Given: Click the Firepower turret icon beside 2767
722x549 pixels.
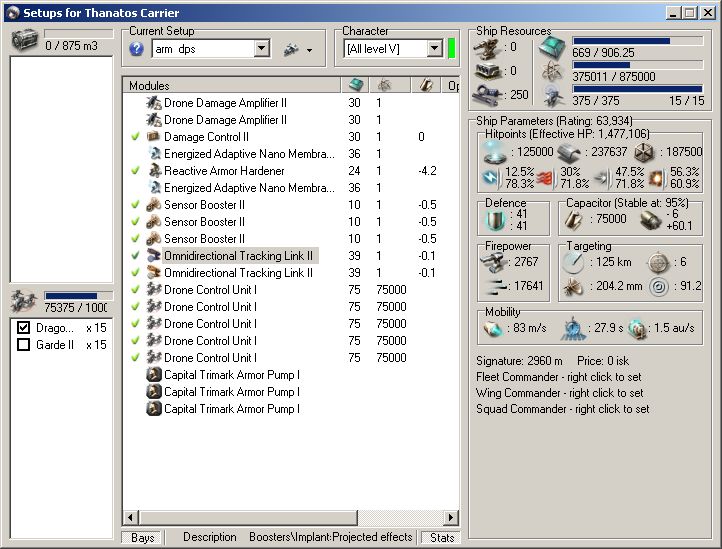Looking at the screenshot, I should click(x=494, y=263).
